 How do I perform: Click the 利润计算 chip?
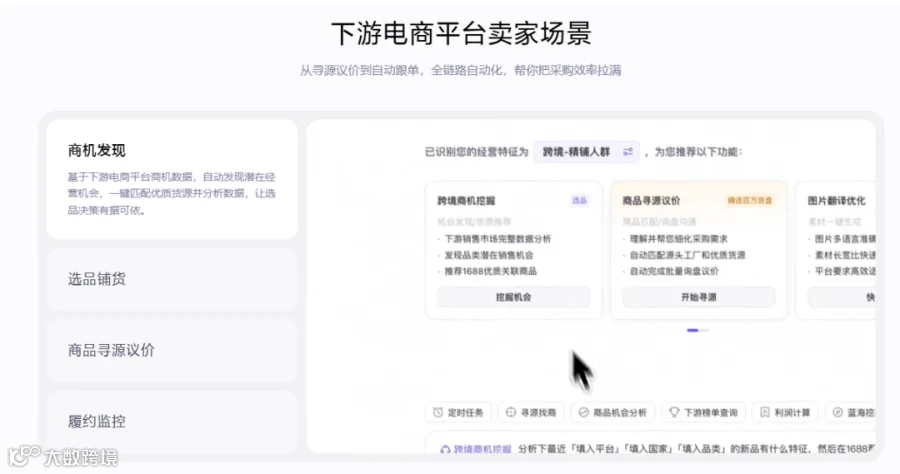coord(785,412)
